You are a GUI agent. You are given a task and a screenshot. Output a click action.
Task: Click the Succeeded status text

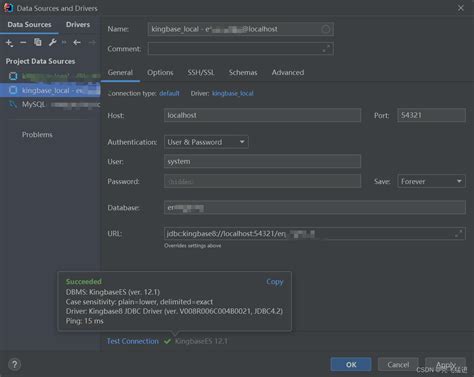[x=84, y=282]
